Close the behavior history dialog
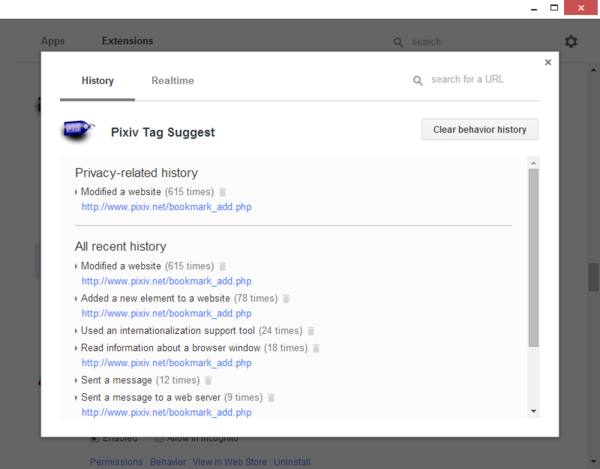 (x=548, y=62)
